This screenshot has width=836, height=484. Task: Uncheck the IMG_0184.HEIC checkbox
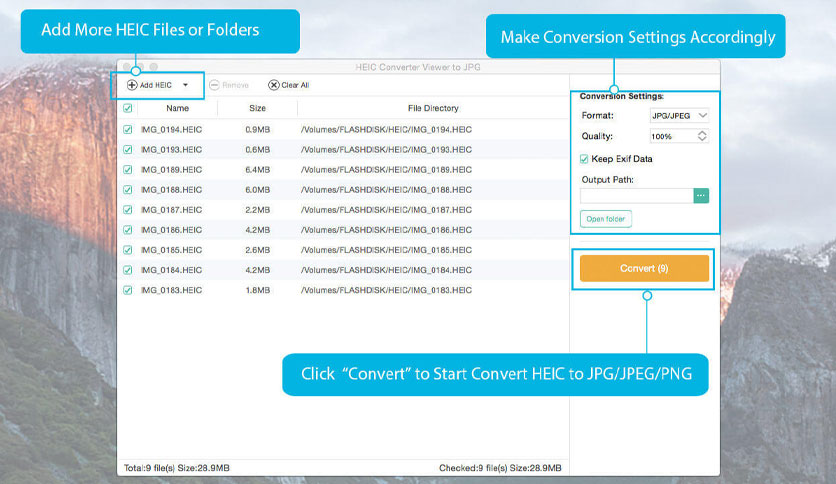coord(128,270)
